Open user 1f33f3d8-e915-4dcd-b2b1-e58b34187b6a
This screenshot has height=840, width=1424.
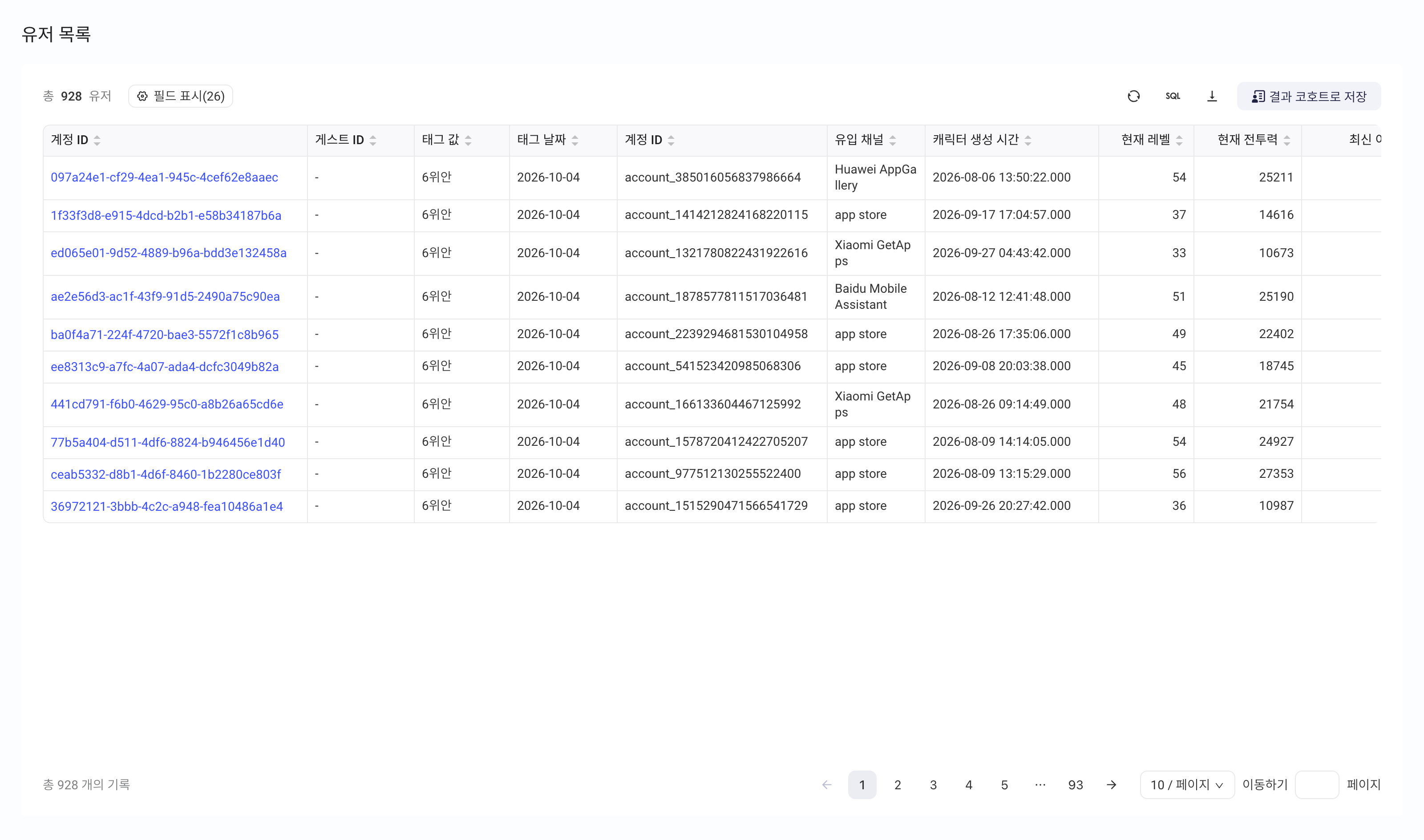pyautogui.click(x=166, y=216)
